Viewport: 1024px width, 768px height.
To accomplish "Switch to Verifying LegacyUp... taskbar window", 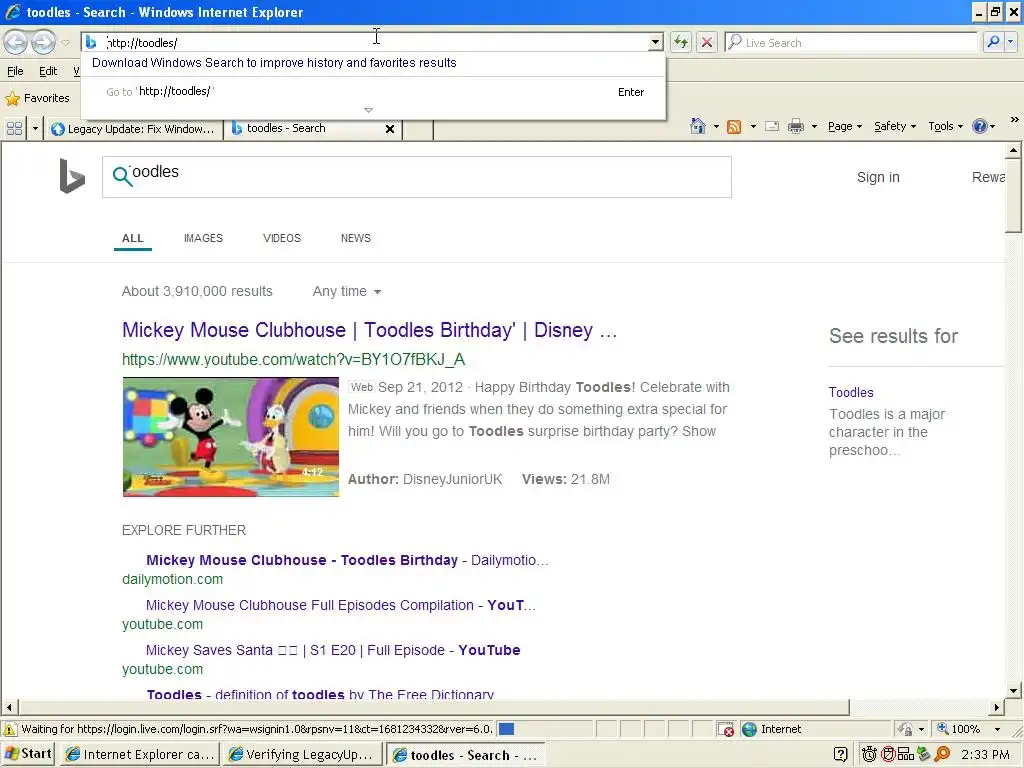I will 302,754.
